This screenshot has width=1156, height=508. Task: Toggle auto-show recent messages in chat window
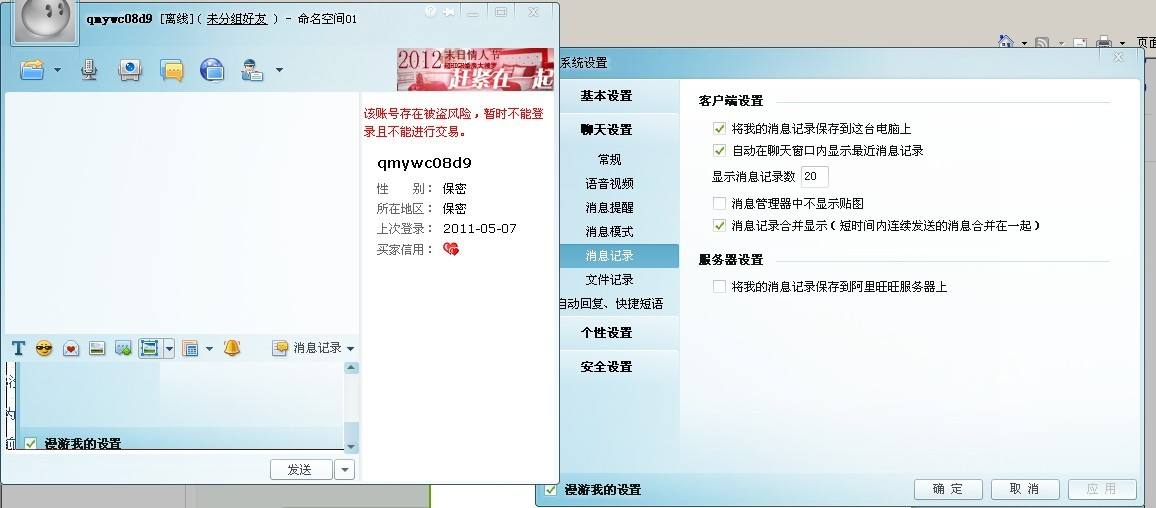click(x=720, y=150)
